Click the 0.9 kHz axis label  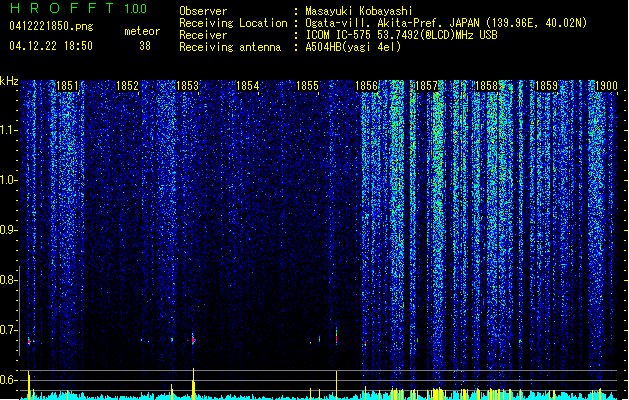[9, 230]
